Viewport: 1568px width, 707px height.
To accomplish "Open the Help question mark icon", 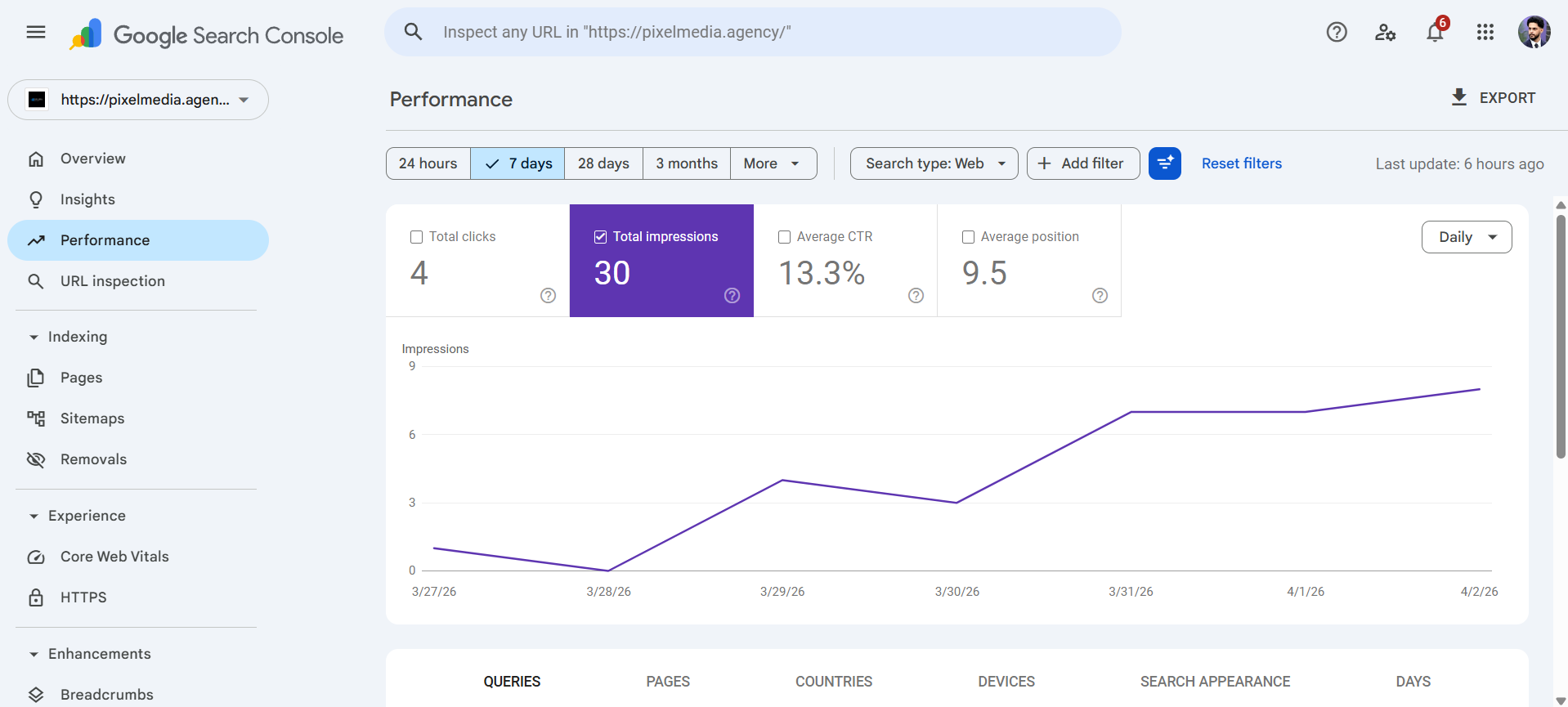I will (x=1337, y=33).
